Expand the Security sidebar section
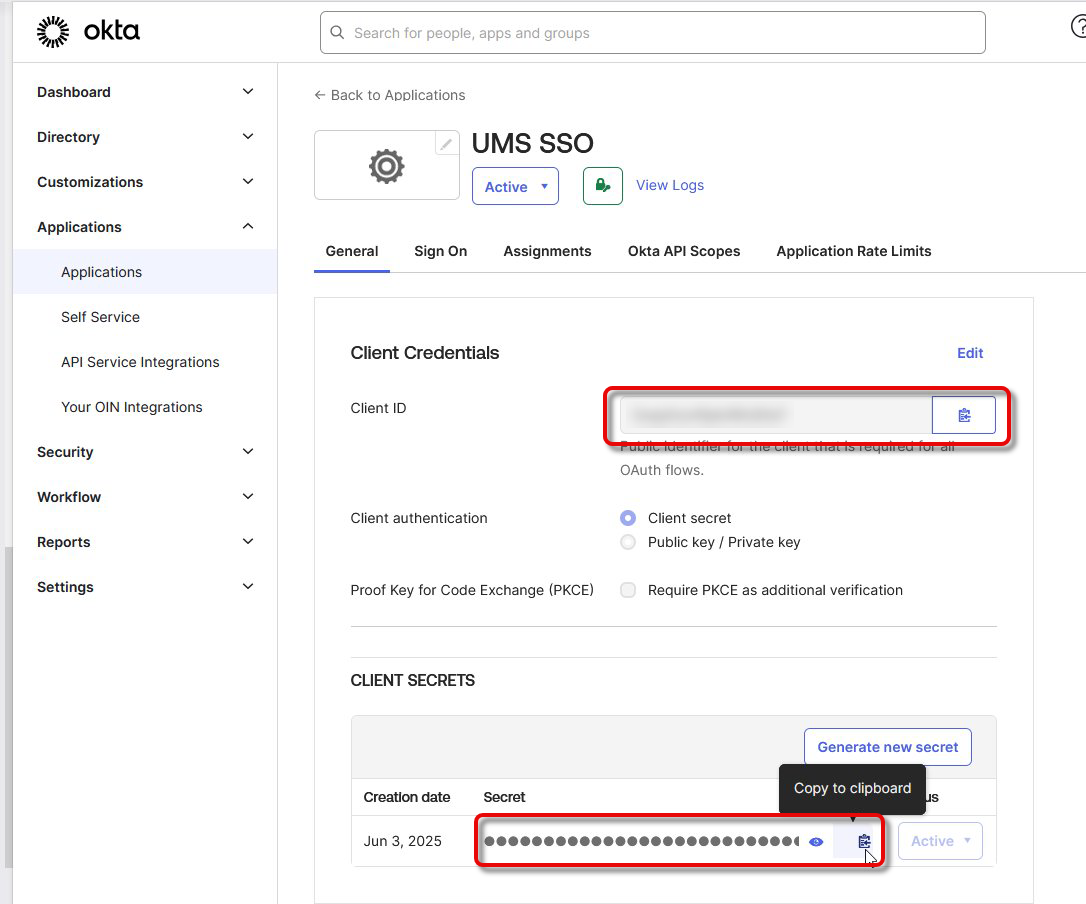 click(x=145, y=452)
